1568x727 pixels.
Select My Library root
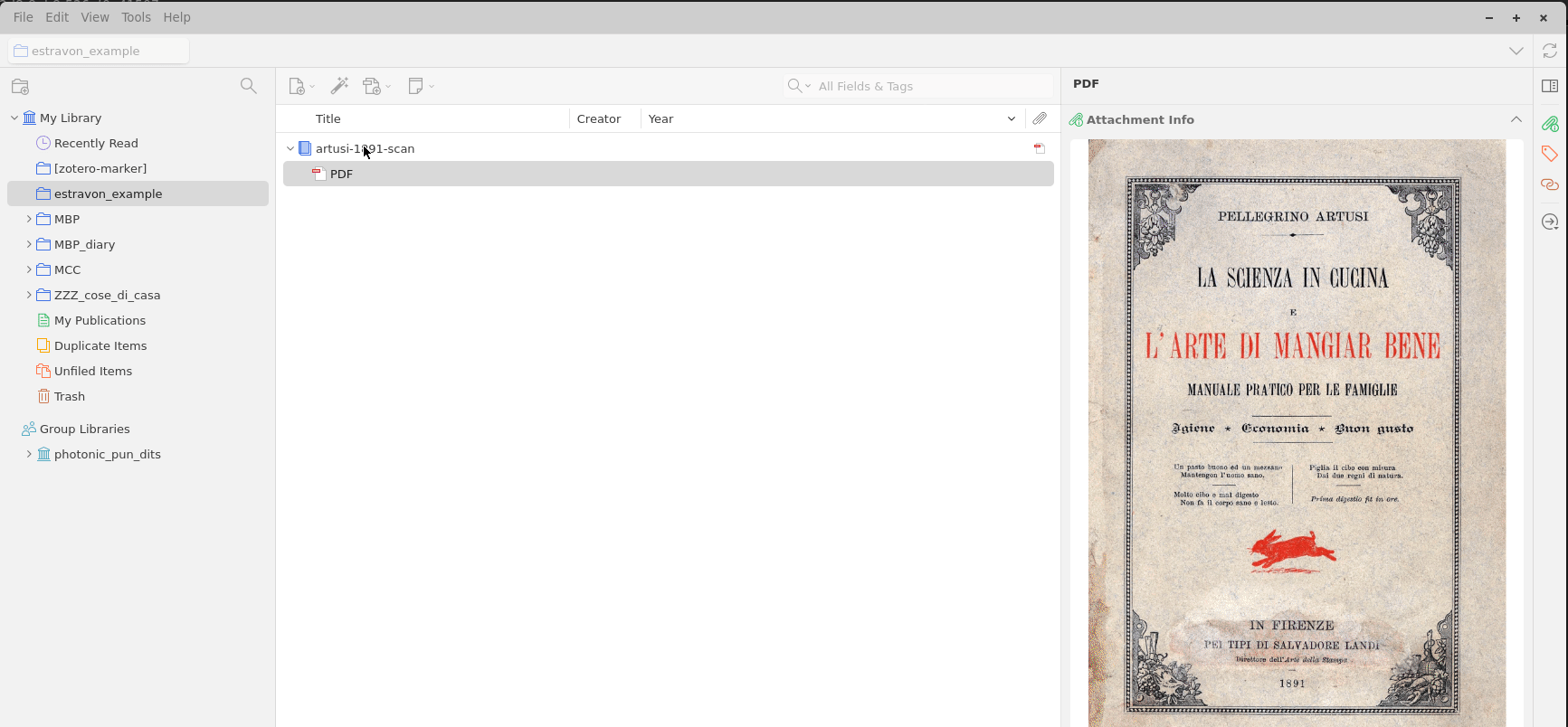[x=71, y=118]
